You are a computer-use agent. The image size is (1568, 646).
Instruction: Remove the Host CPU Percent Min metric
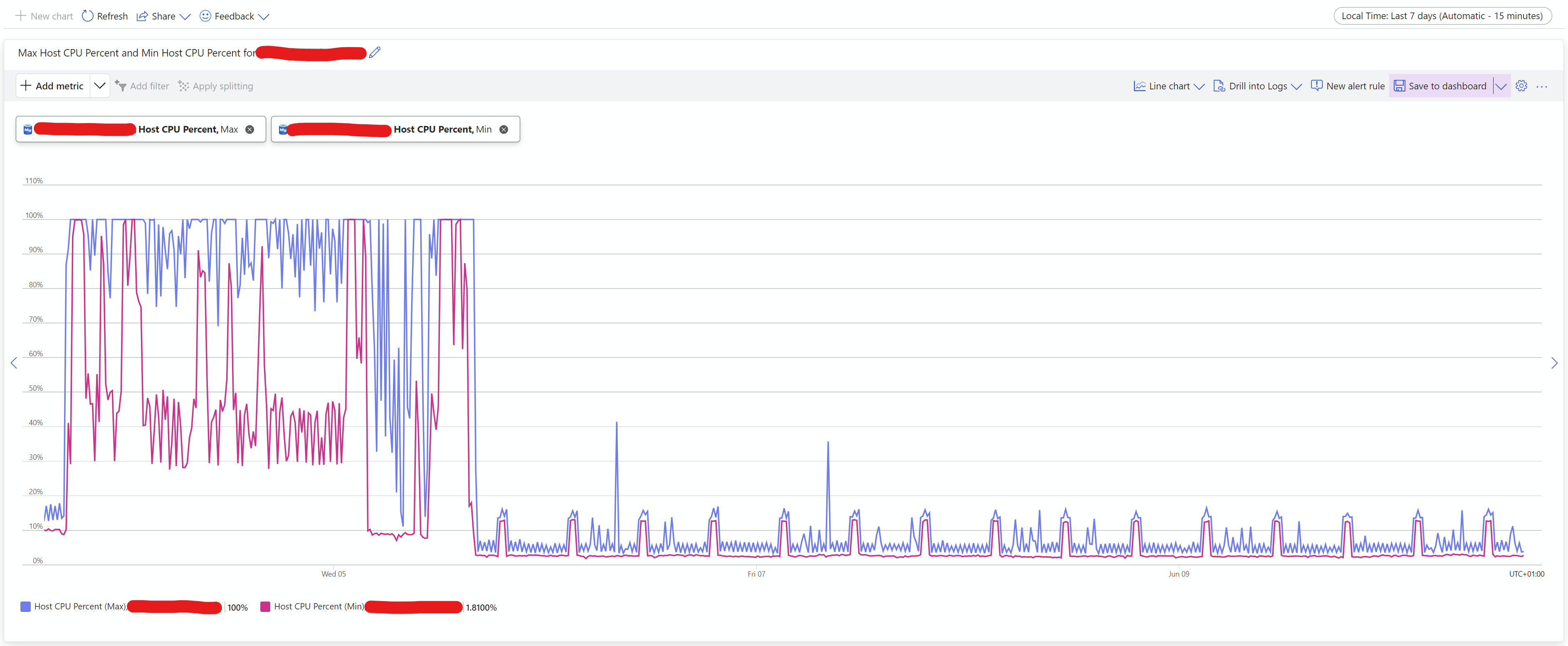point(504,129)
